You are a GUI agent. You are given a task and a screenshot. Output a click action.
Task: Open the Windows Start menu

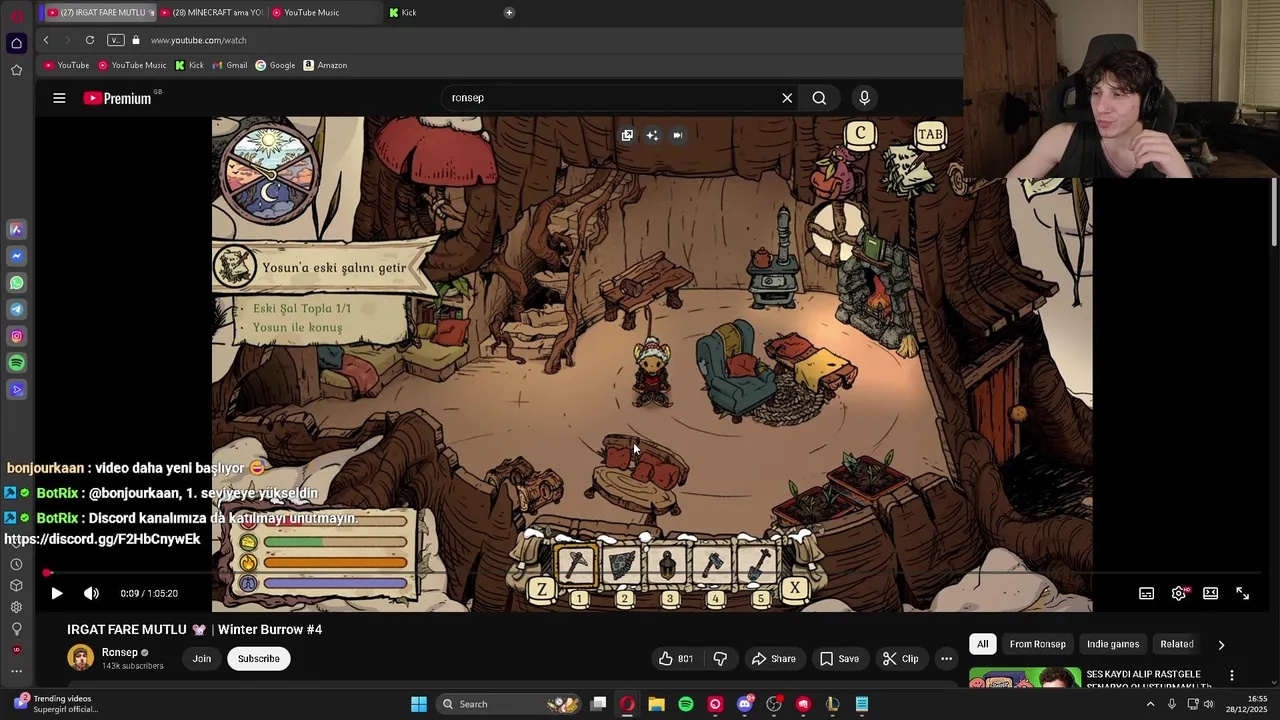[x=419, y=704]
